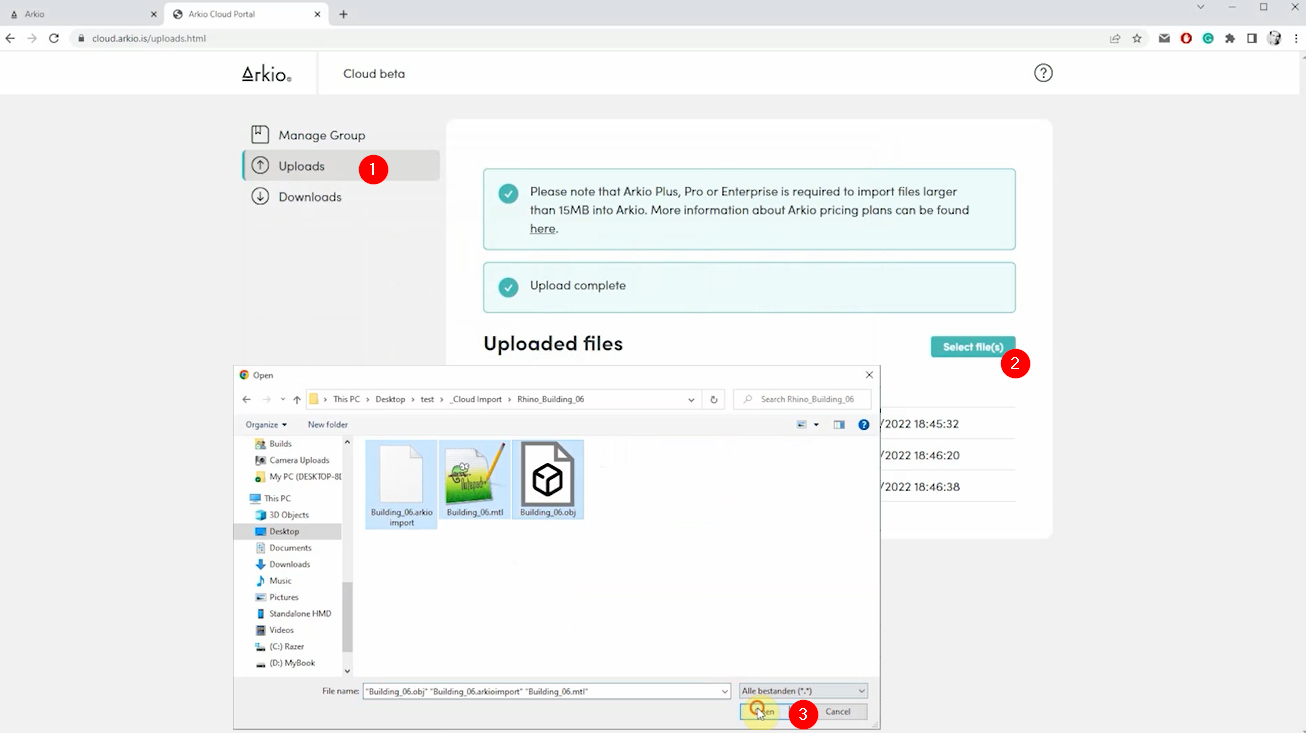This screenshot has width=1306, height=733.
Task: Click New folder in the Open dialog
Action: coord(328,425)
